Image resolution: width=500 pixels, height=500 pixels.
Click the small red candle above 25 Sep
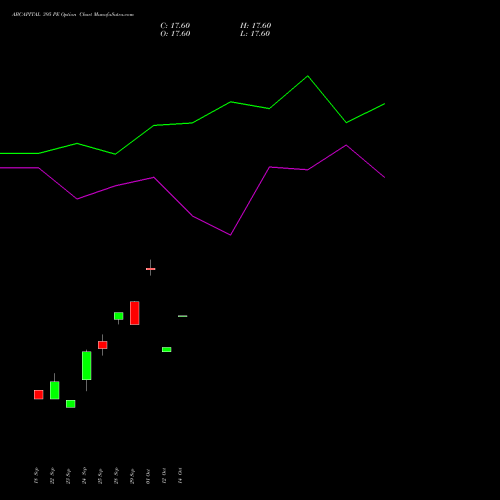point(103,345)
